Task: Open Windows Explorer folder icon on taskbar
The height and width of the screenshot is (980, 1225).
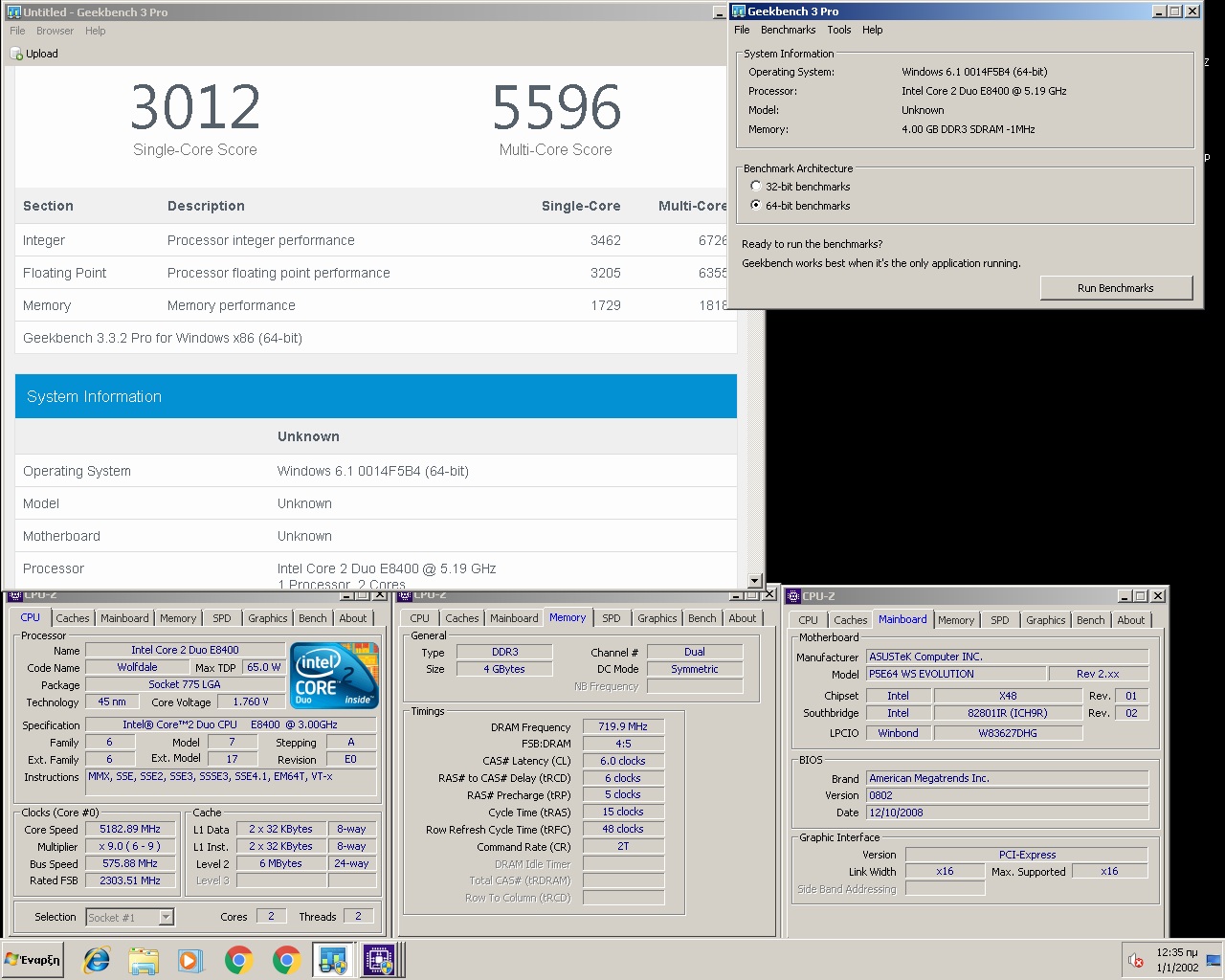Action: tap(144, 960)
